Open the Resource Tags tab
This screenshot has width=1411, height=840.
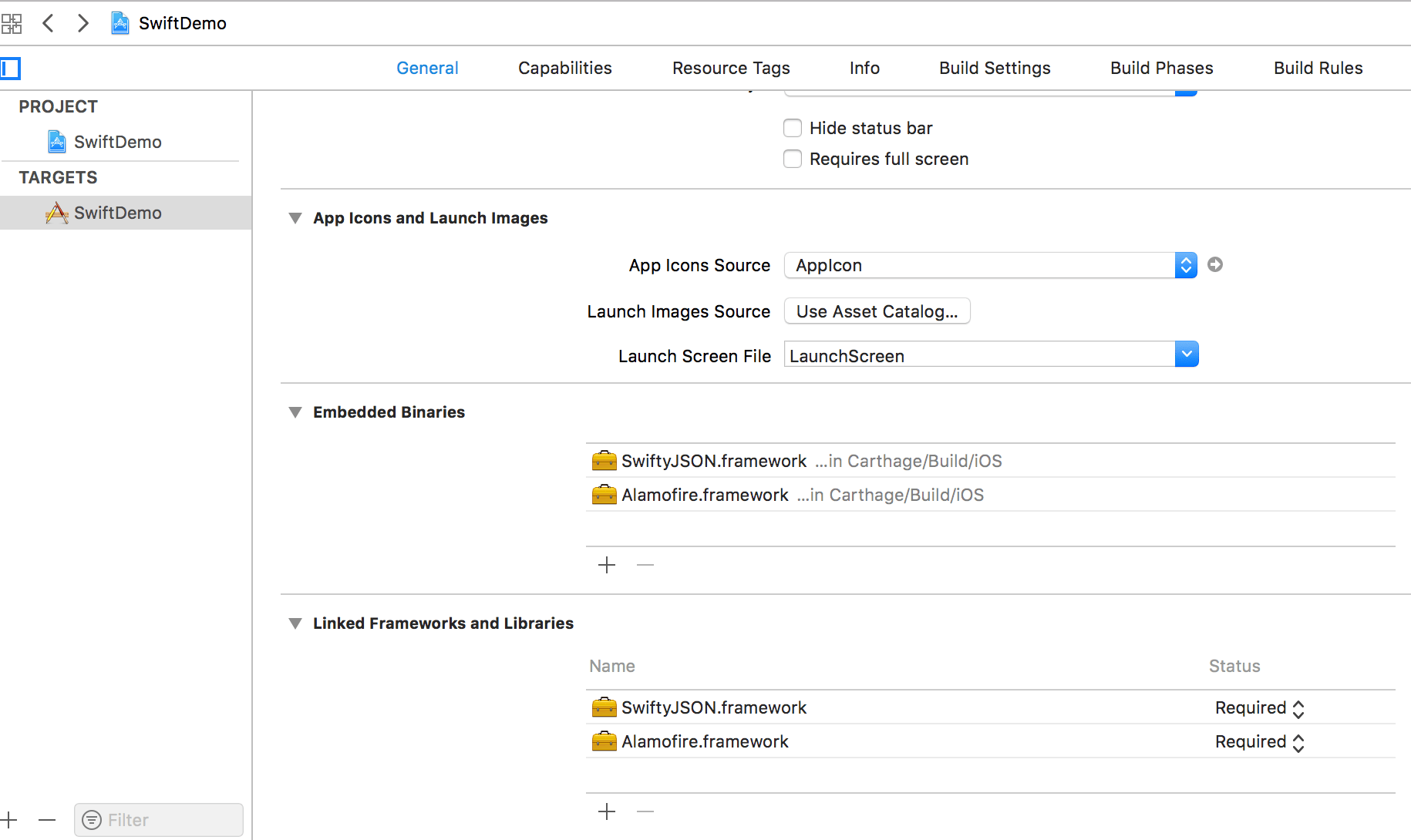click(x=731, y=68)
